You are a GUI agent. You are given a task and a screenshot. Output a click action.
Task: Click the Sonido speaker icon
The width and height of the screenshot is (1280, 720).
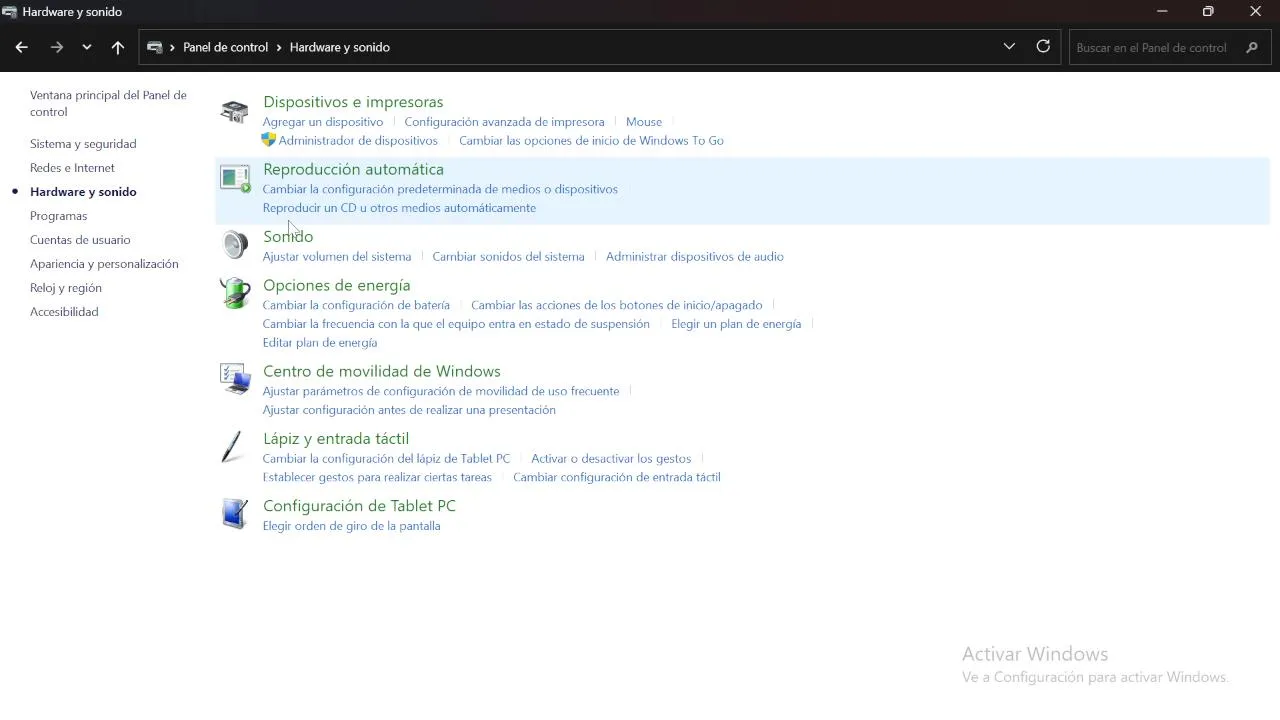(234, 245)
